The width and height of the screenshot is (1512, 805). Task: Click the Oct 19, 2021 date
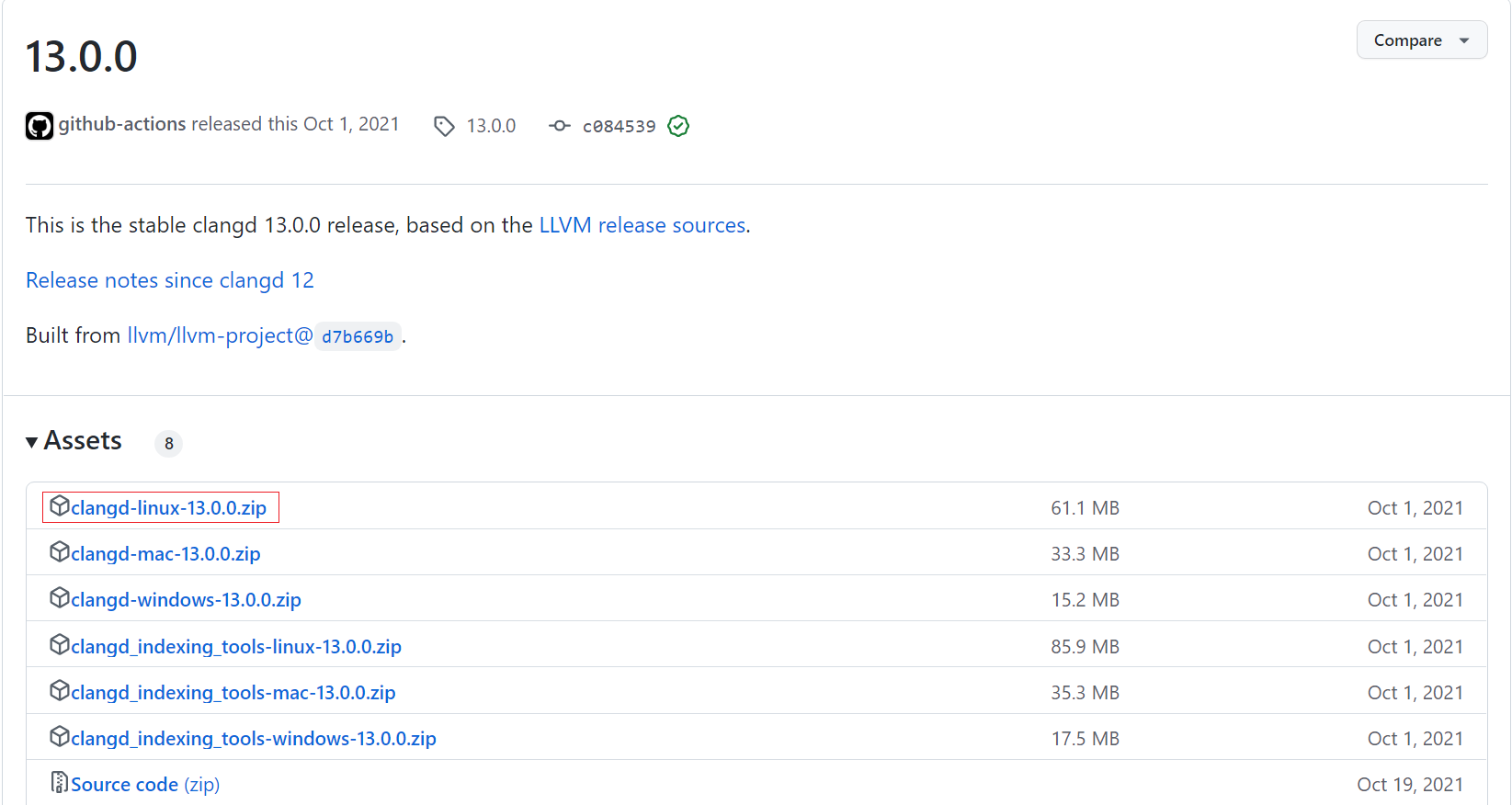1410,785
